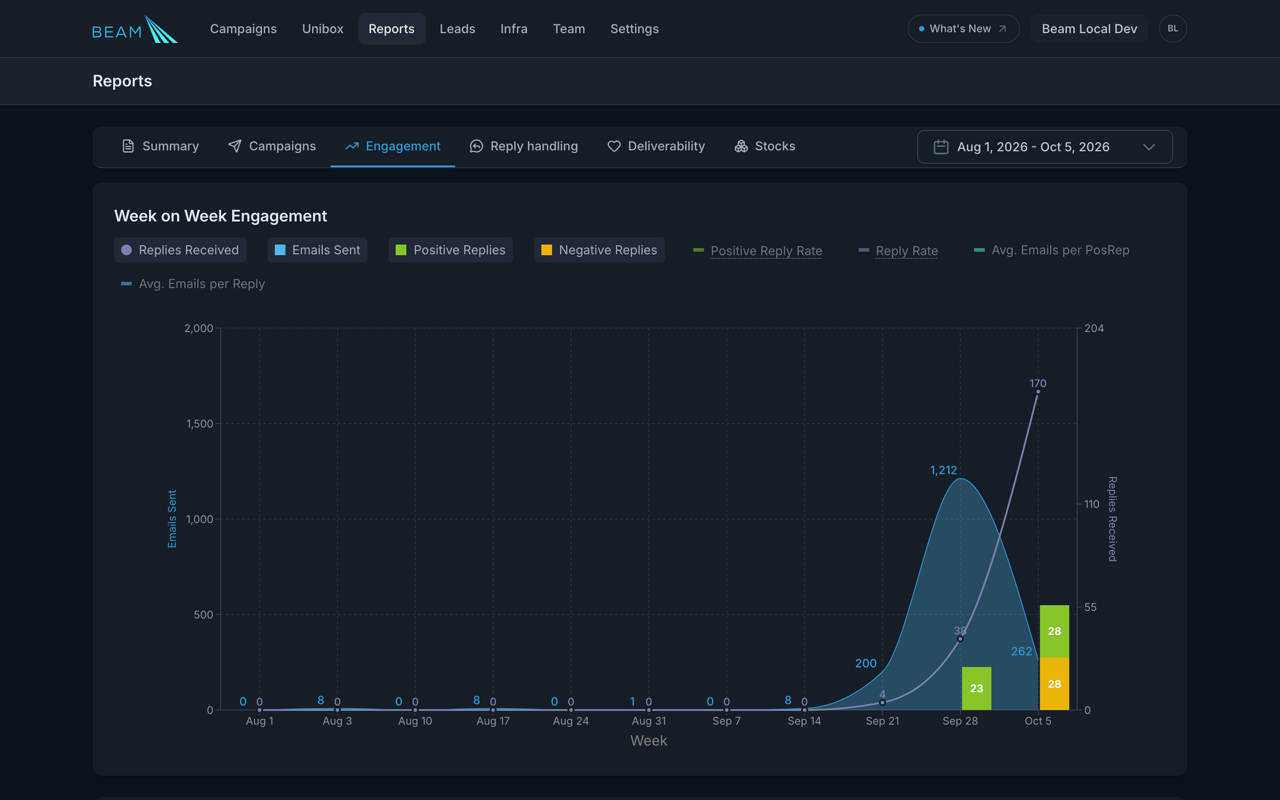Open the Campaigns nav item
The height and width of the screenshot is (800, 1280).
[x=243, y=29]
